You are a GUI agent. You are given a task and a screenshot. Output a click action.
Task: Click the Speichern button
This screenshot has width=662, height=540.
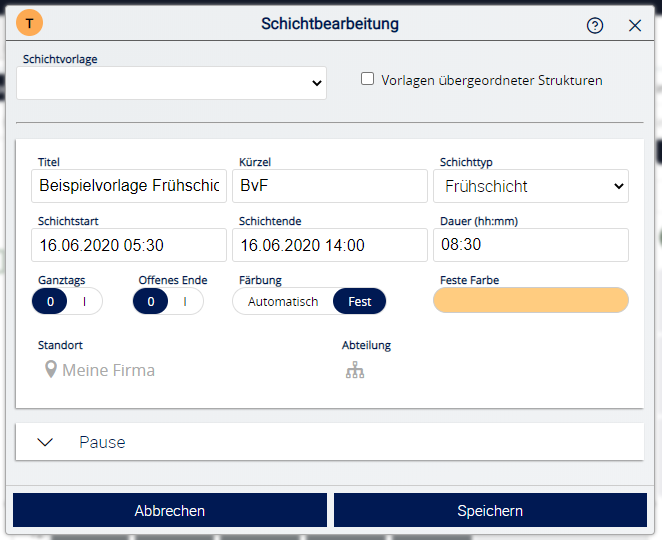click(490, 510)
